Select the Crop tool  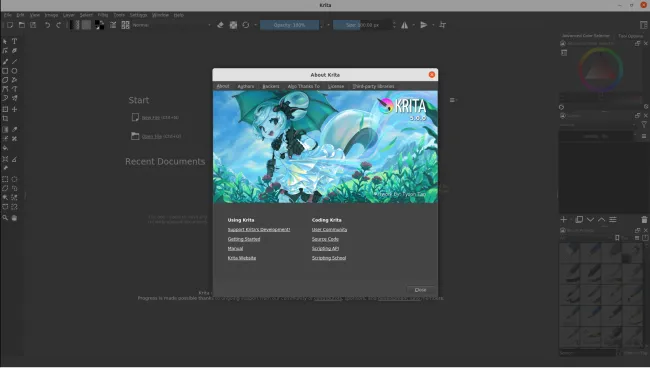click(5, 119)
